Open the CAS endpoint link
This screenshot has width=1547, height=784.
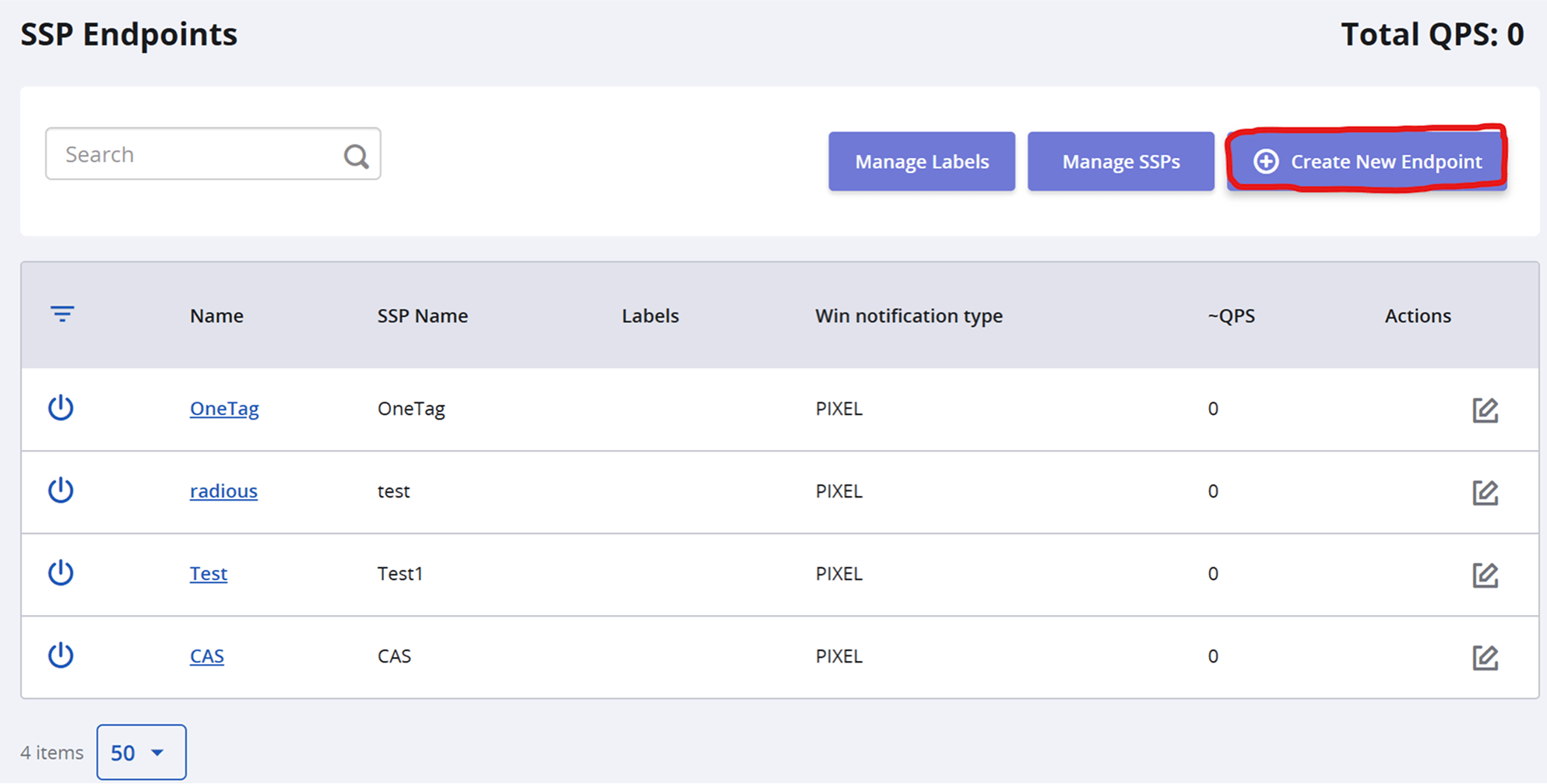pos(206,656)
